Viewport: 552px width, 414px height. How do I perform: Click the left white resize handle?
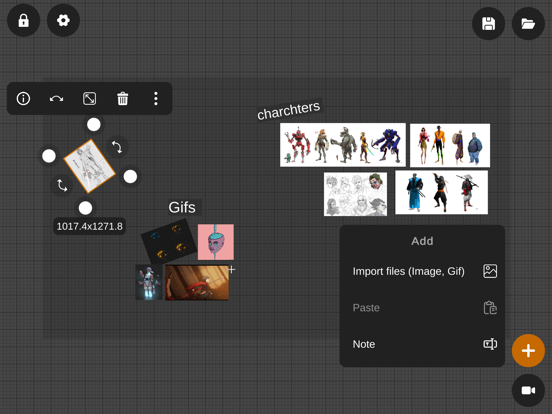[49, 156]
